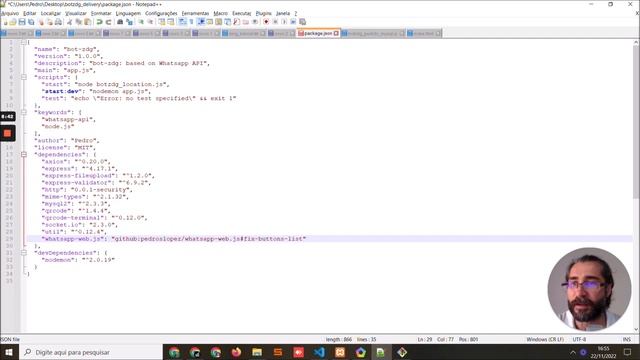Create a new file with the New icon
This screenshot has height=360, width=640.
[5, 22]
